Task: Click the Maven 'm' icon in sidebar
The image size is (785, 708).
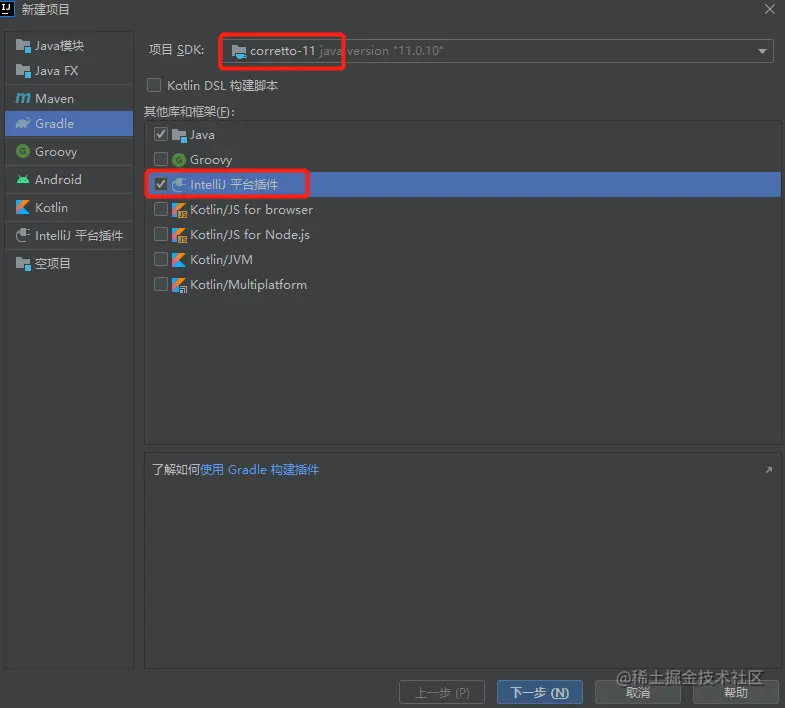Action: tap(23, 98)
